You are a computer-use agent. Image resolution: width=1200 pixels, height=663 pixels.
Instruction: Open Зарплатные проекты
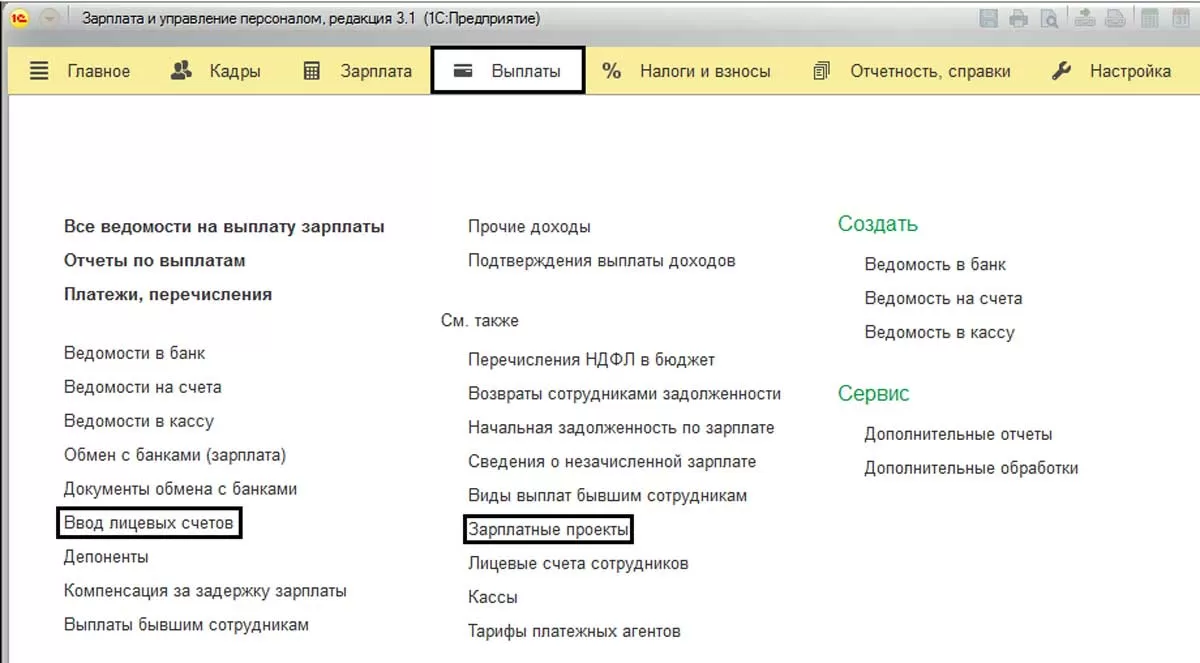549,529
